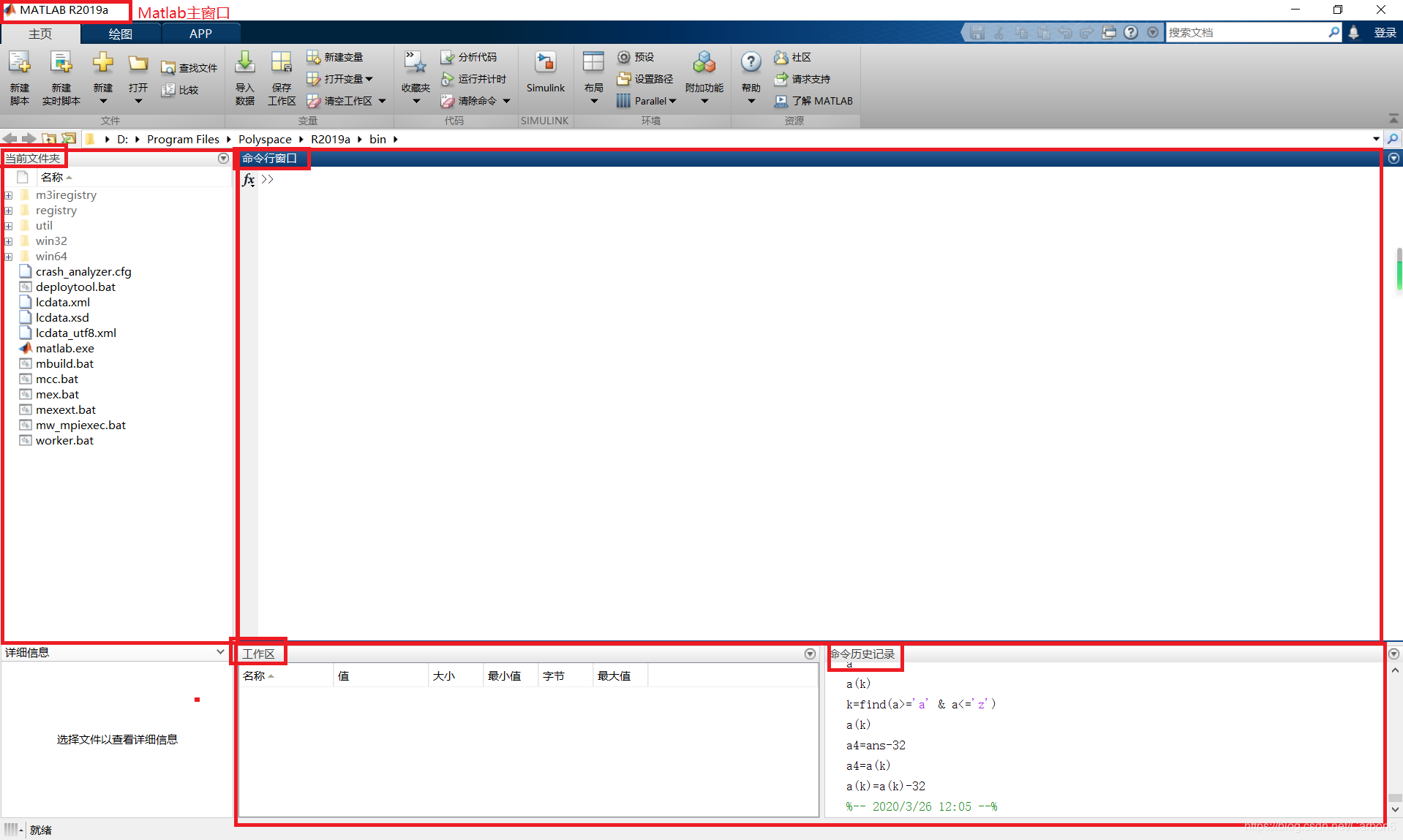Select deploytool.bat file
This screenshot has width=1403, height=840.
click(75, 287)
